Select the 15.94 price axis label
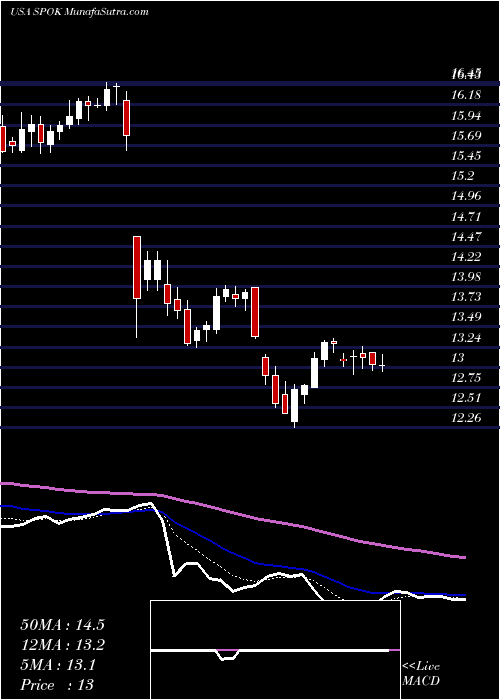This screenshot has width=500, height=700. [466, 116]
